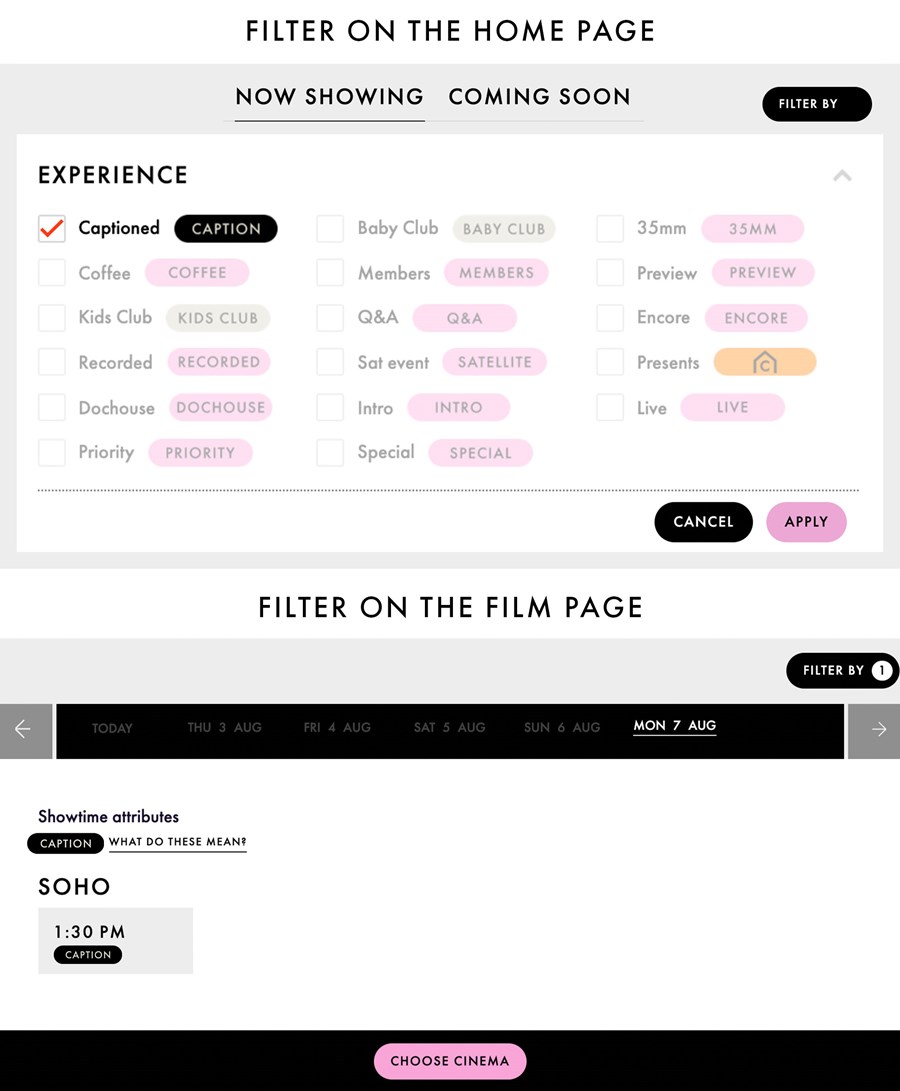Image resolution: width=900 pixels, height=1091 pixels.
Task: Enable the Q&A experience checkbox
Action: (330, 318)
